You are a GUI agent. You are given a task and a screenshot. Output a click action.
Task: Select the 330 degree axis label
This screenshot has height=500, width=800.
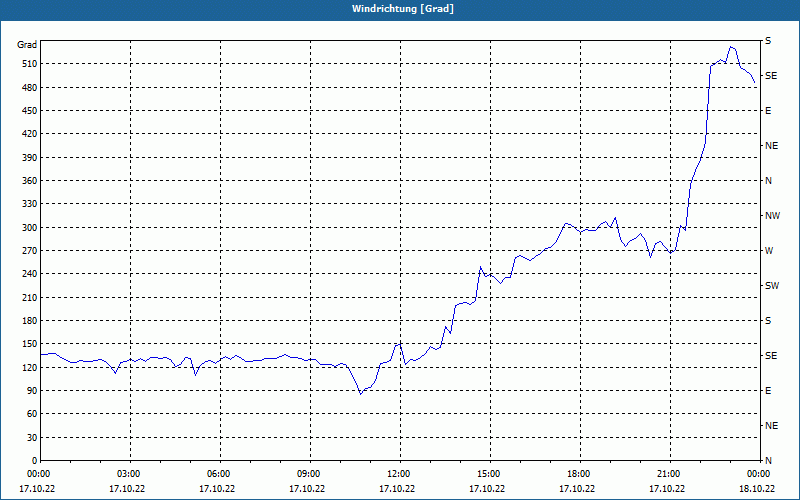pos(29,204)
